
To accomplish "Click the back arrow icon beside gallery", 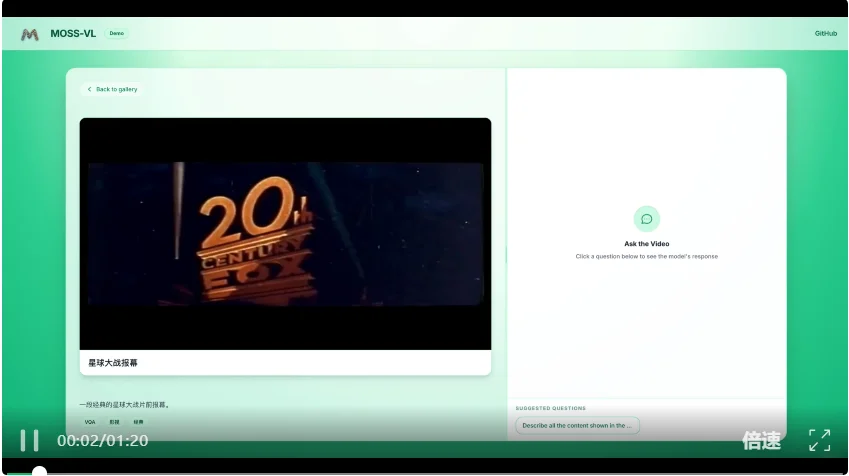I will pyautogui.click(x=89, y=89).
